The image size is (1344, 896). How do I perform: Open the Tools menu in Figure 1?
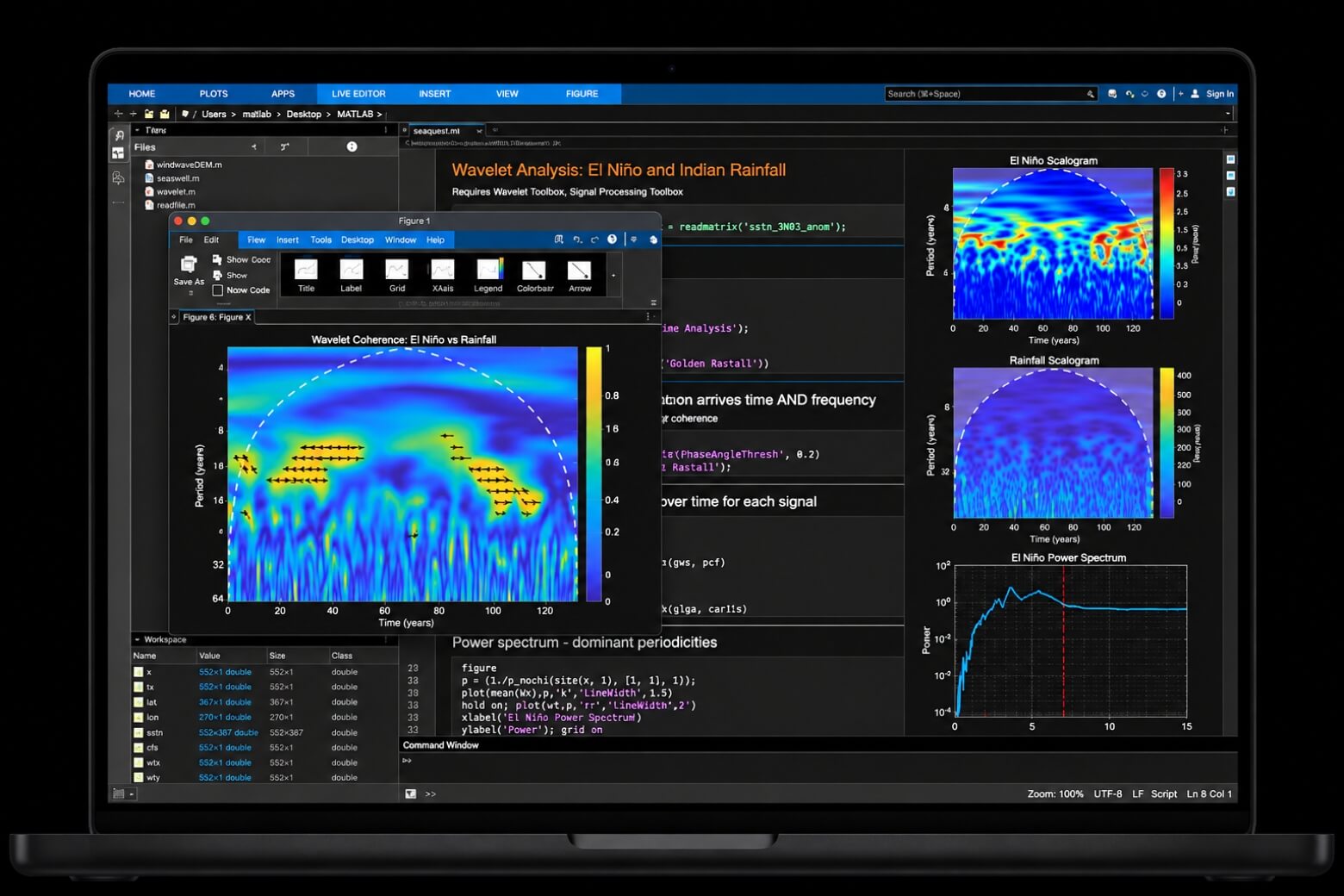click(320, 240)
